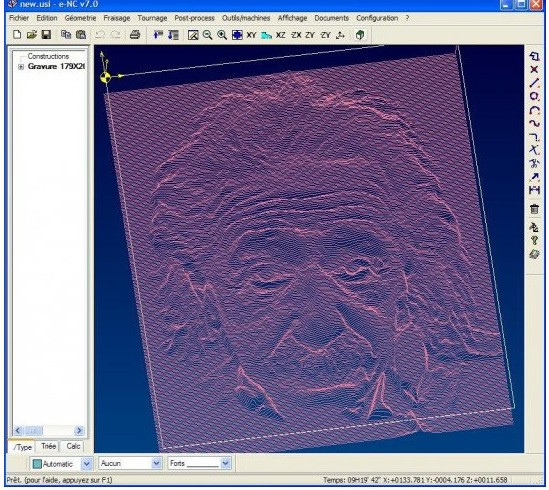Zoom in with the plus magnifier
Image resolution: width=549 pixels, height=490 pixels.
(222, 35)
